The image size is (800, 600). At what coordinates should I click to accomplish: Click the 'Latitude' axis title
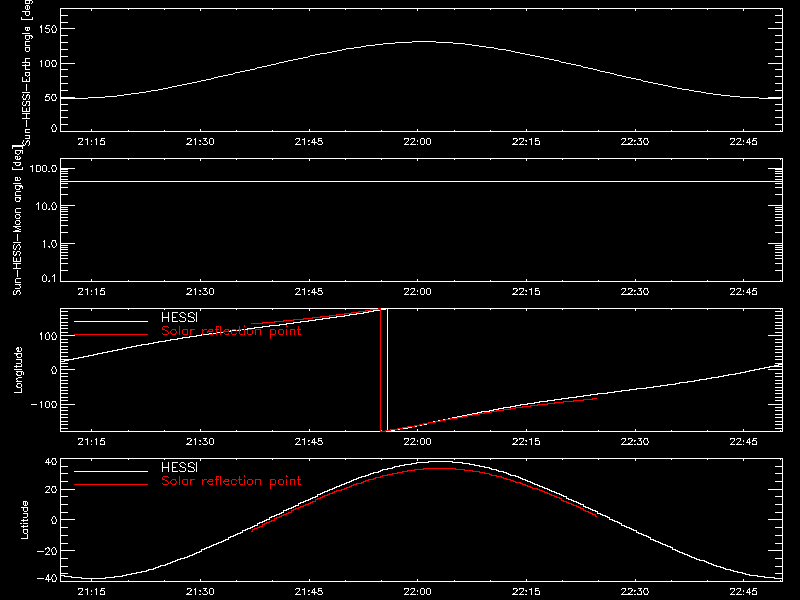pyautogui.click(x=24, y=520)
